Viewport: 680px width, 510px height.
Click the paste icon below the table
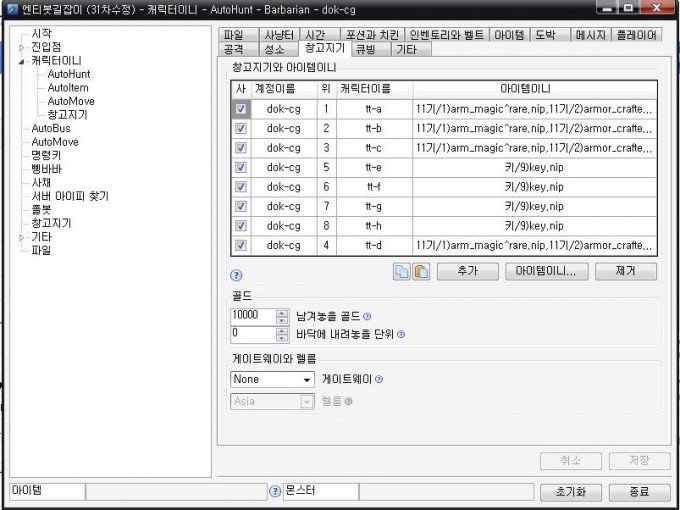(420, 272)
